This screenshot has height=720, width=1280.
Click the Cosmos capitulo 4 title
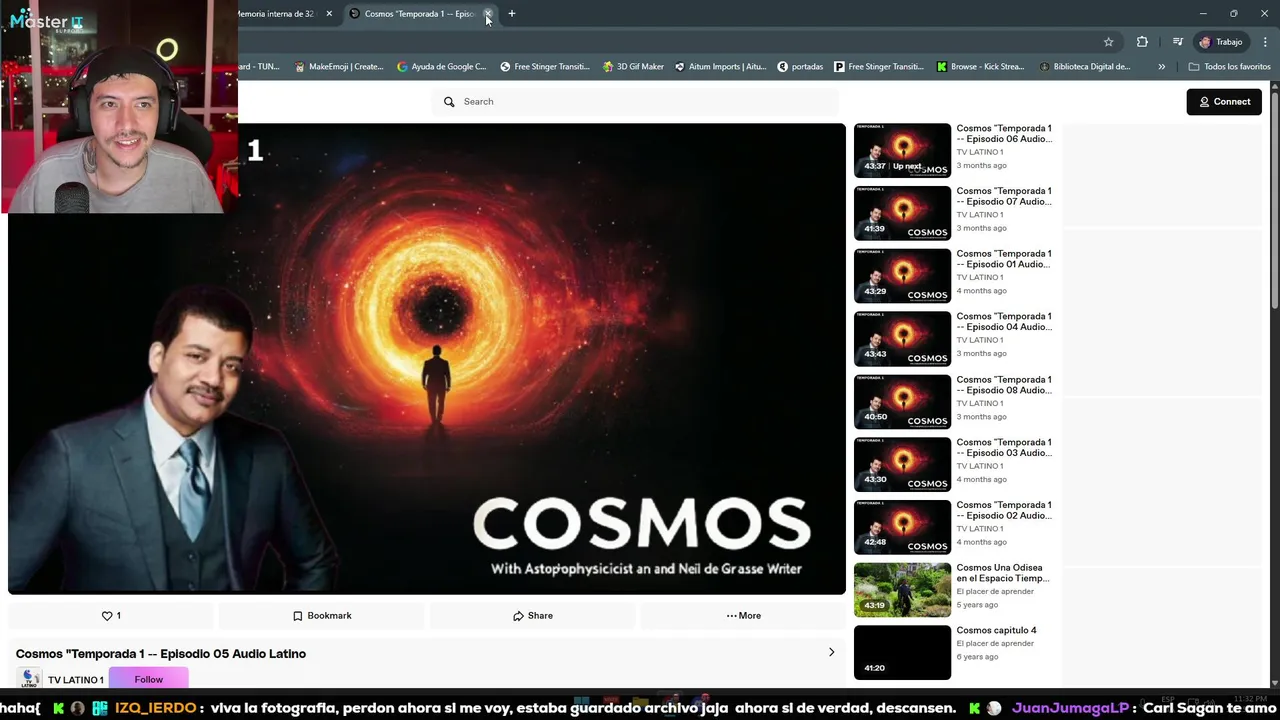tap(996, 630)
